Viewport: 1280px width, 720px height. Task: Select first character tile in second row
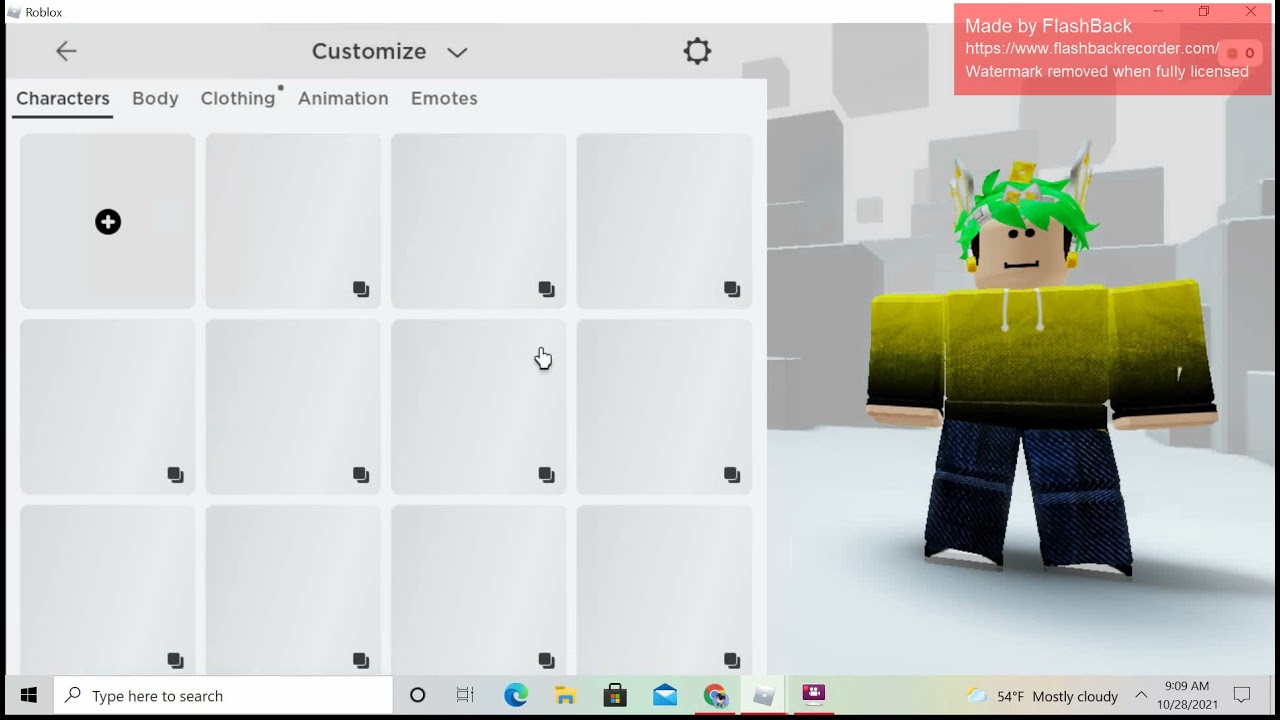[108, 407]
